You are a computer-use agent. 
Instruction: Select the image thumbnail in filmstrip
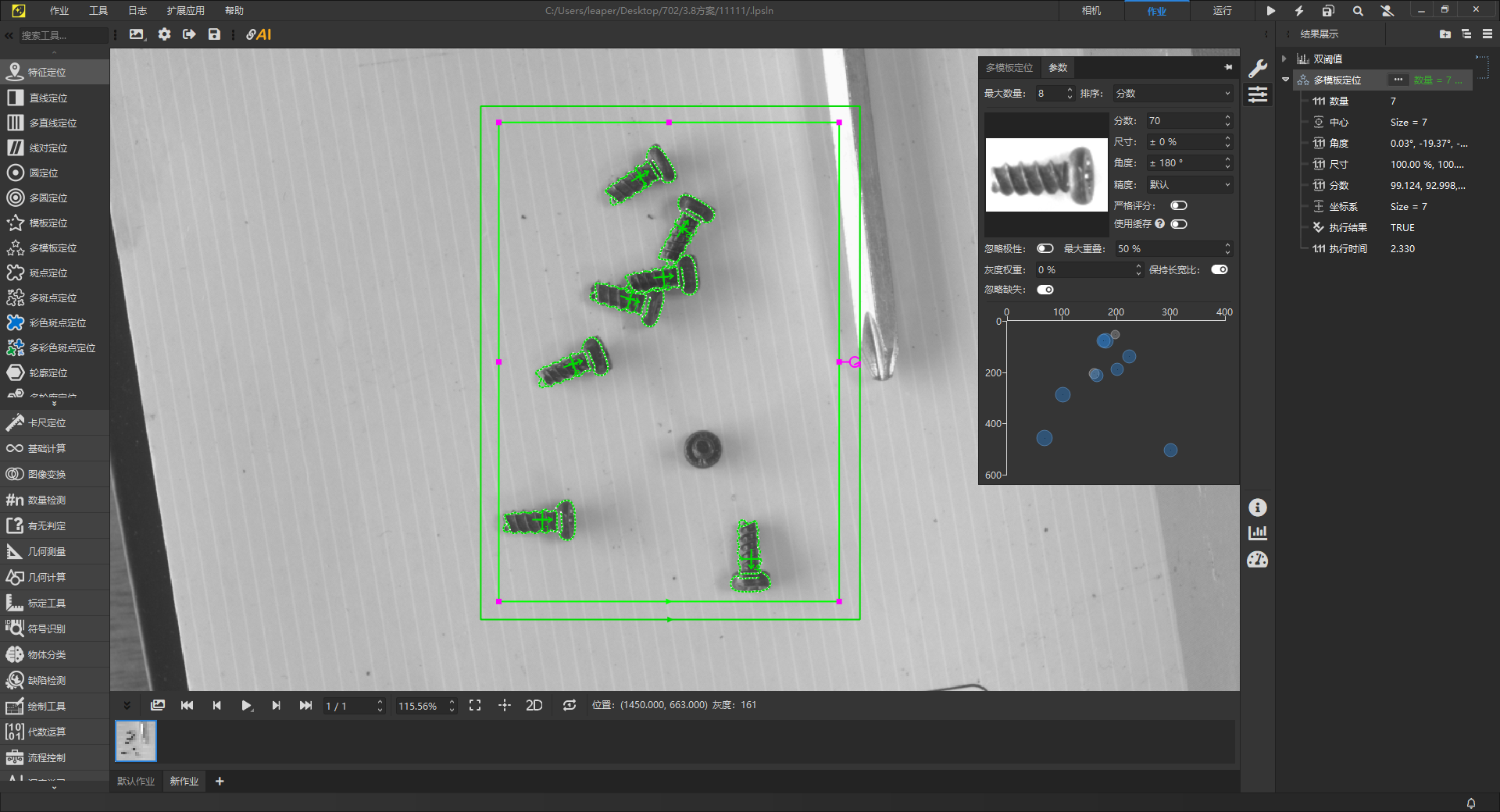click(x=136, y=740)
